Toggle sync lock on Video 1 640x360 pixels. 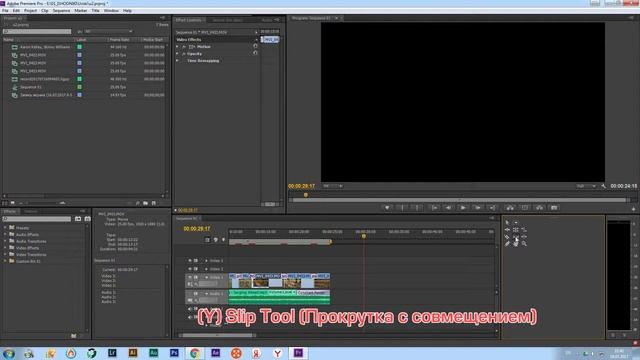[x=196, y=277]
